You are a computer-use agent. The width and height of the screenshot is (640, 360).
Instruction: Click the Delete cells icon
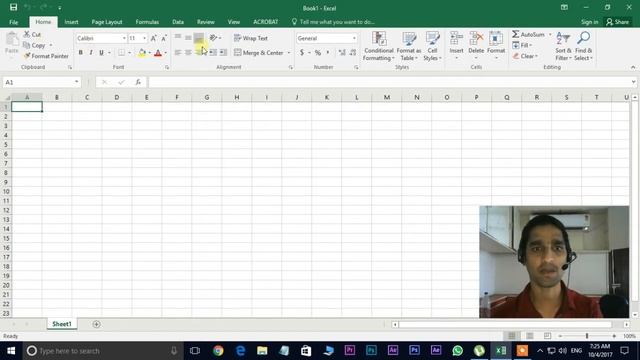point(476,39)
